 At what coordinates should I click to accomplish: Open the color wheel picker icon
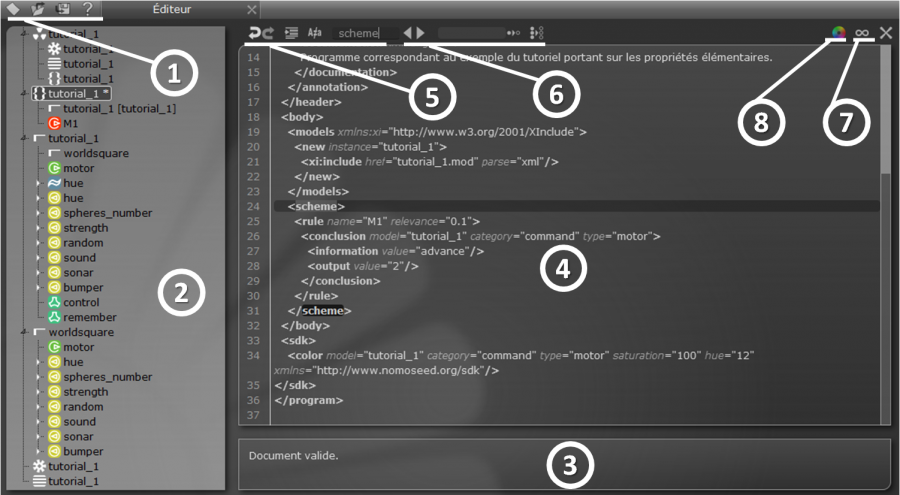click(836, 33)
